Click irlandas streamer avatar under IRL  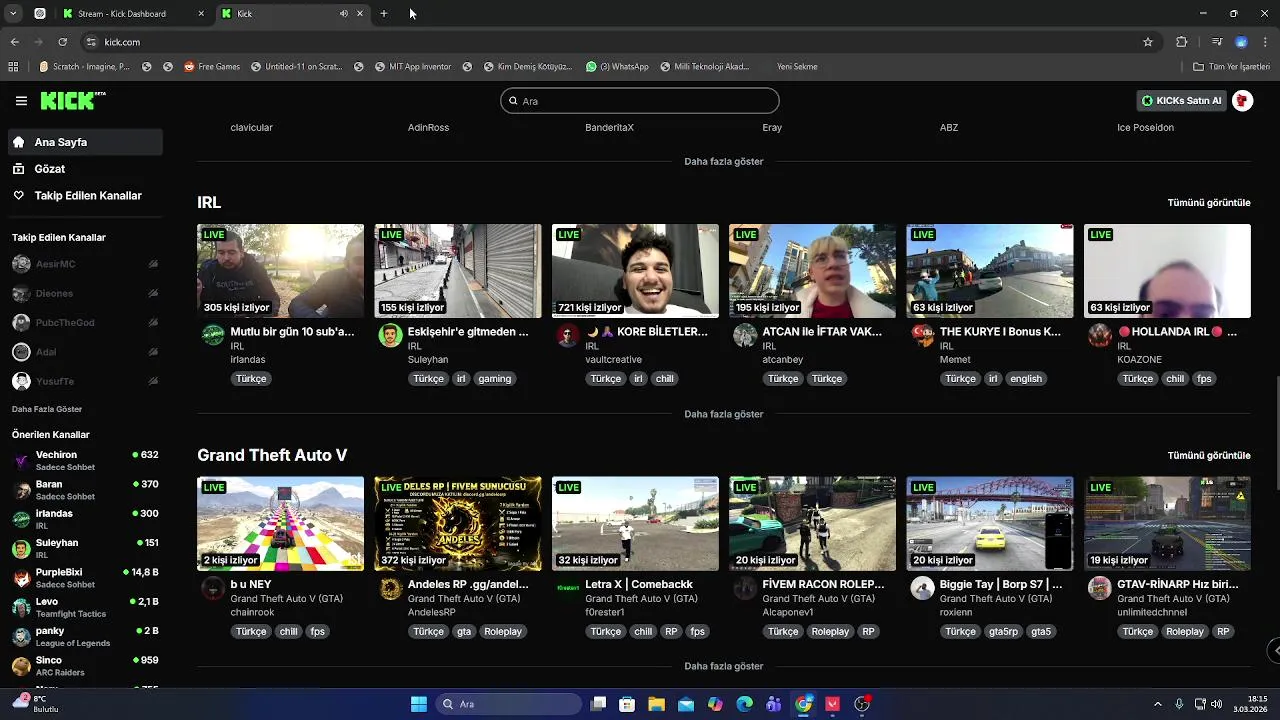[213, 335]
